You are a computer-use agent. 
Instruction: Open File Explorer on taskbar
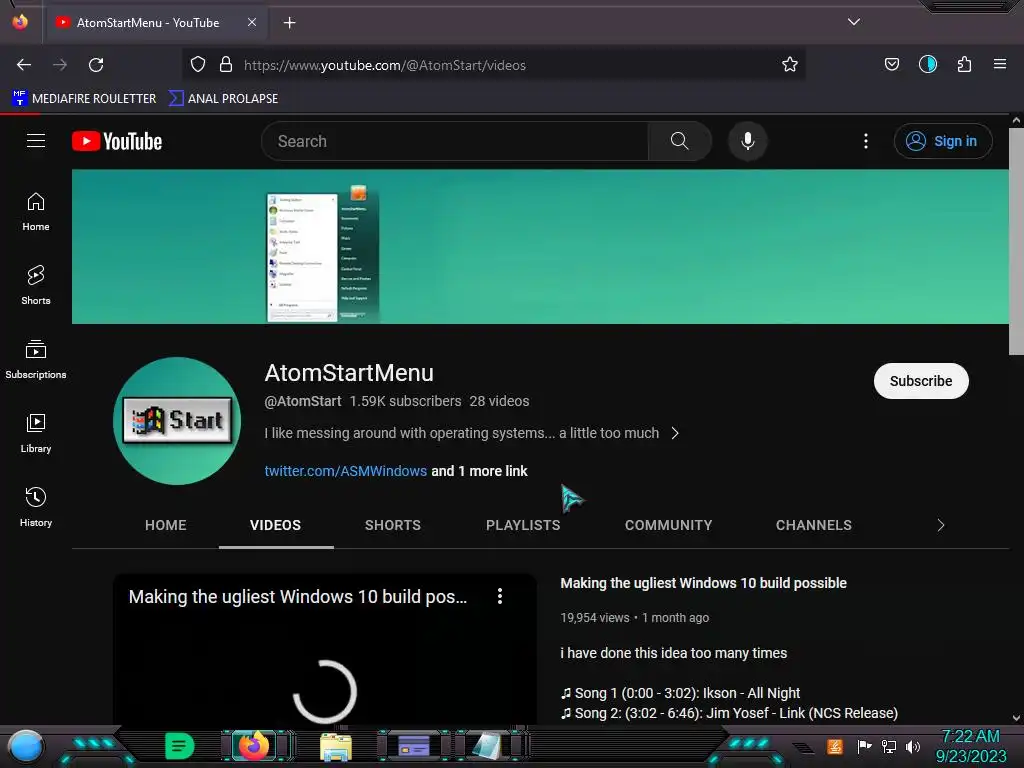click(x=336, y=746)
